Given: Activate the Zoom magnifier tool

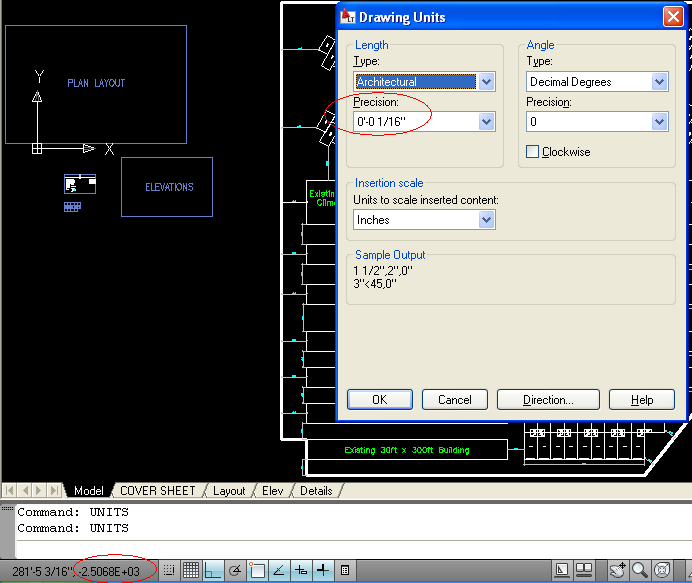Looking at the screenshot, I should click(x=639, y=570).
